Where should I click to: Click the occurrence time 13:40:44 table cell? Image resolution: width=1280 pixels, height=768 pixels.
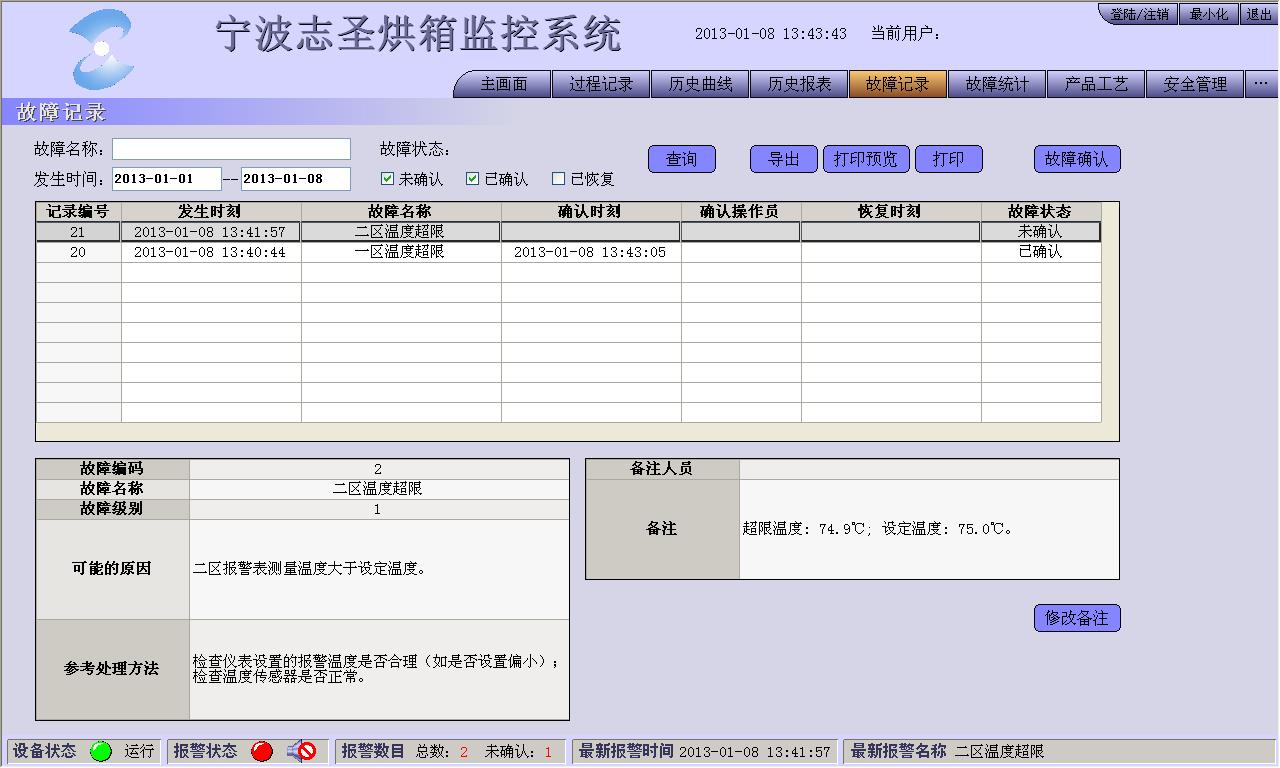[x=211, y=252]
